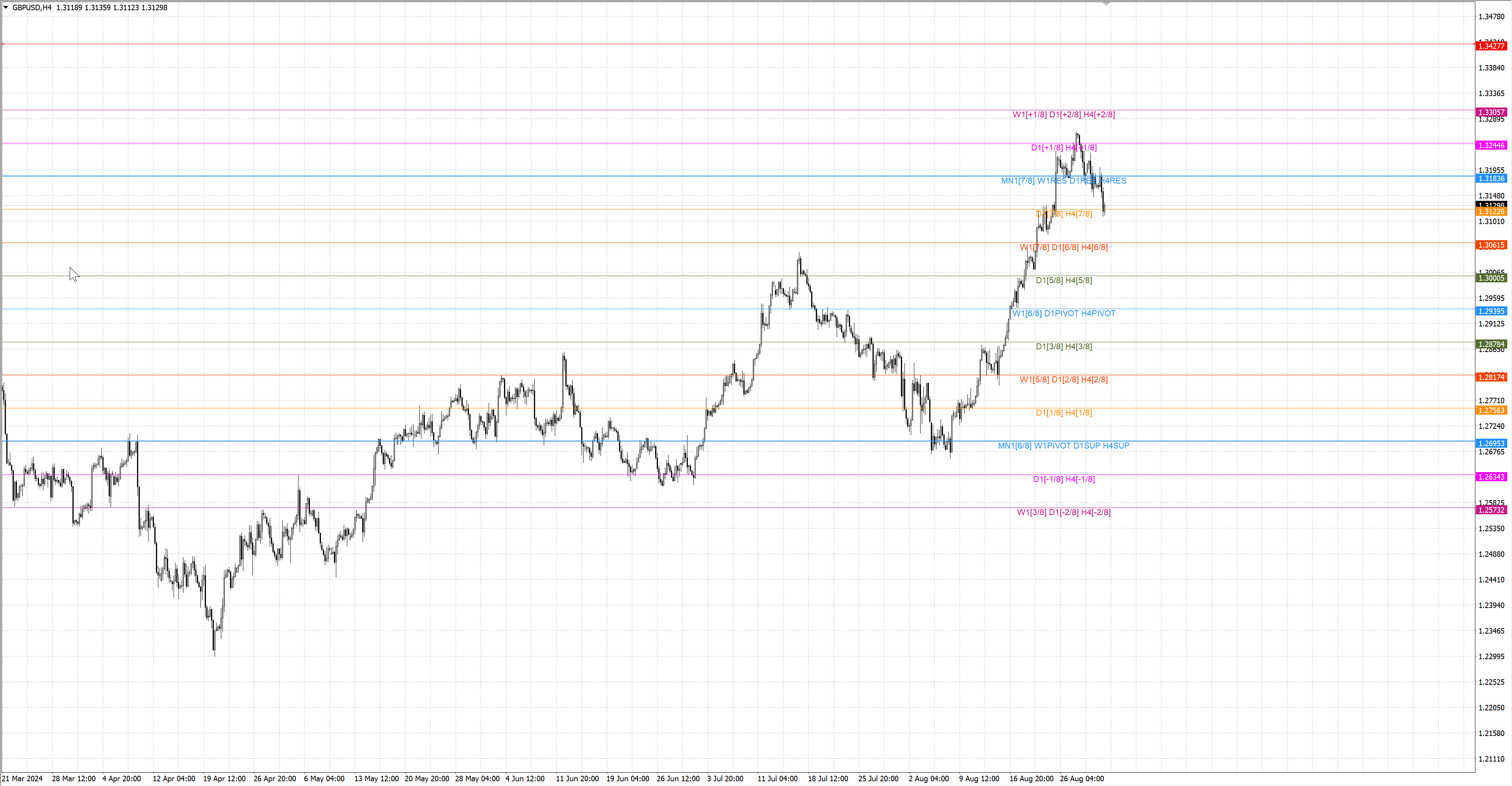Click the magenta 1.32446 price label
Viewport: 1512px width, 786px height.
1491,145
